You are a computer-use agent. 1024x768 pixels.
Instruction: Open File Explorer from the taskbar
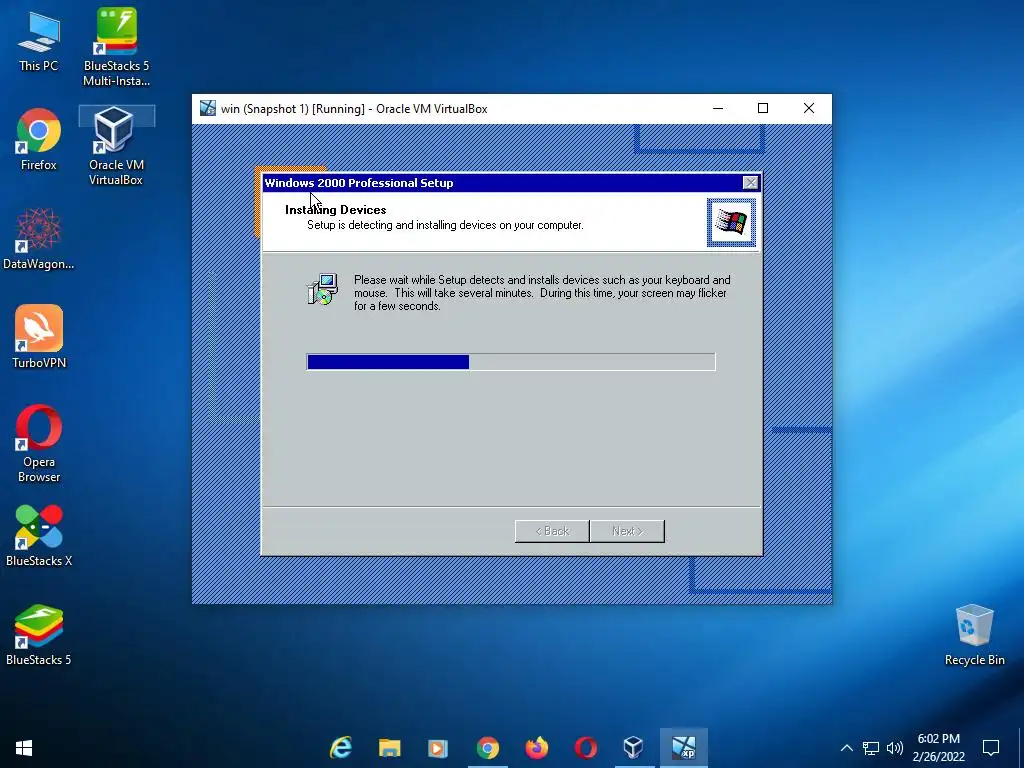pyautogui.click(x=389, y=748)
